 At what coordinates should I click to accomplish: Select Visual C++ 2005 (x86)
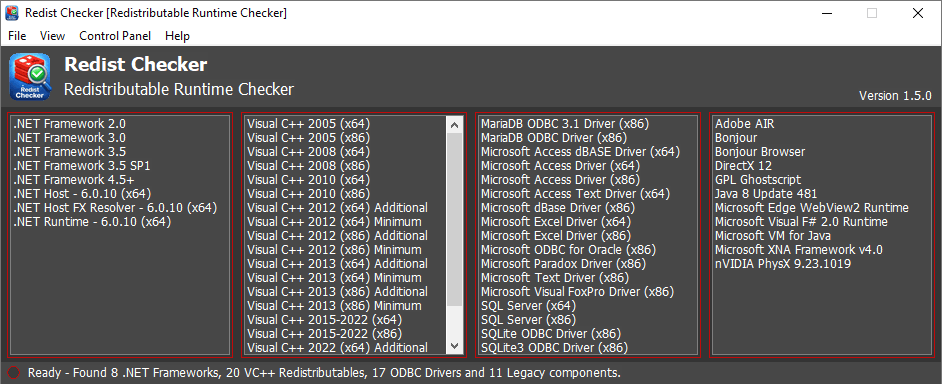[308, 138]
